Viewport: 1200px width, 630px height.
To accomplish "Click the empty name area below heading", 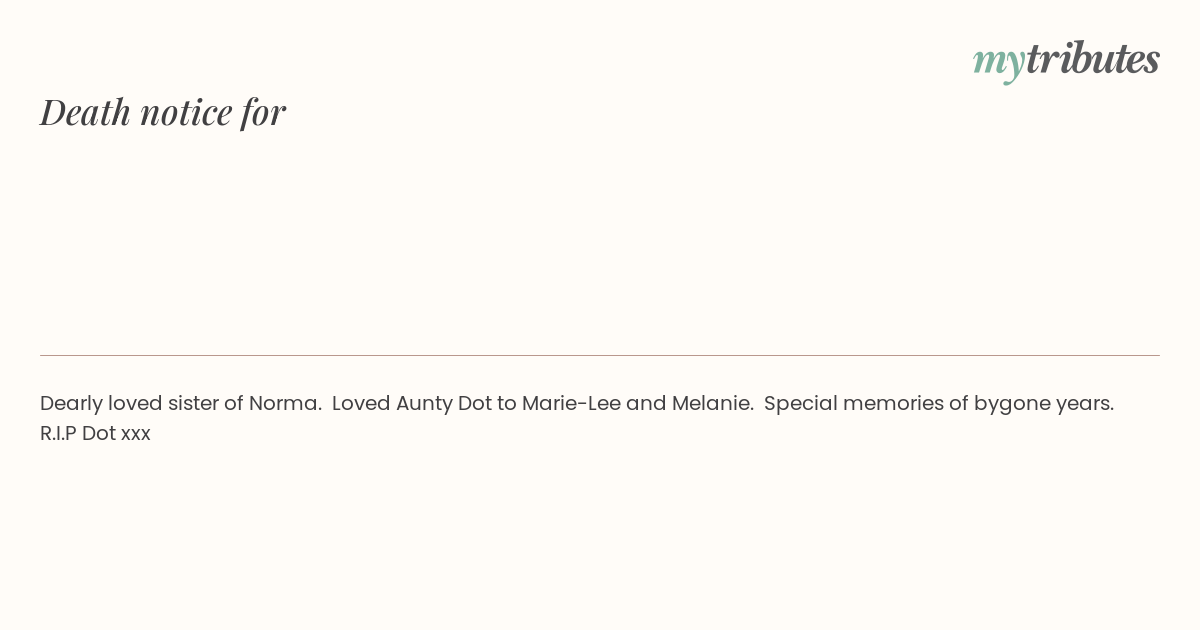I will tap(400, 240).
